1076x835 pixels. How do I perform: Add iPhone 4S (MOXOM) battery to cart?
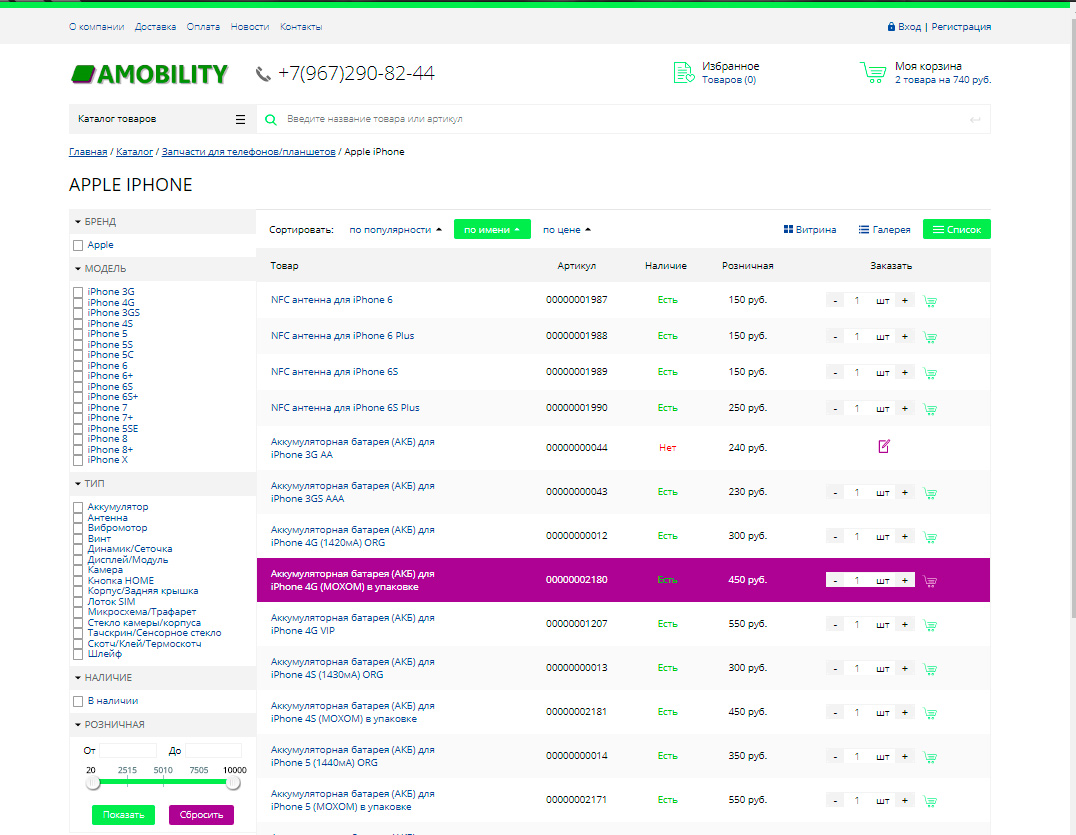tap(930, 713)
